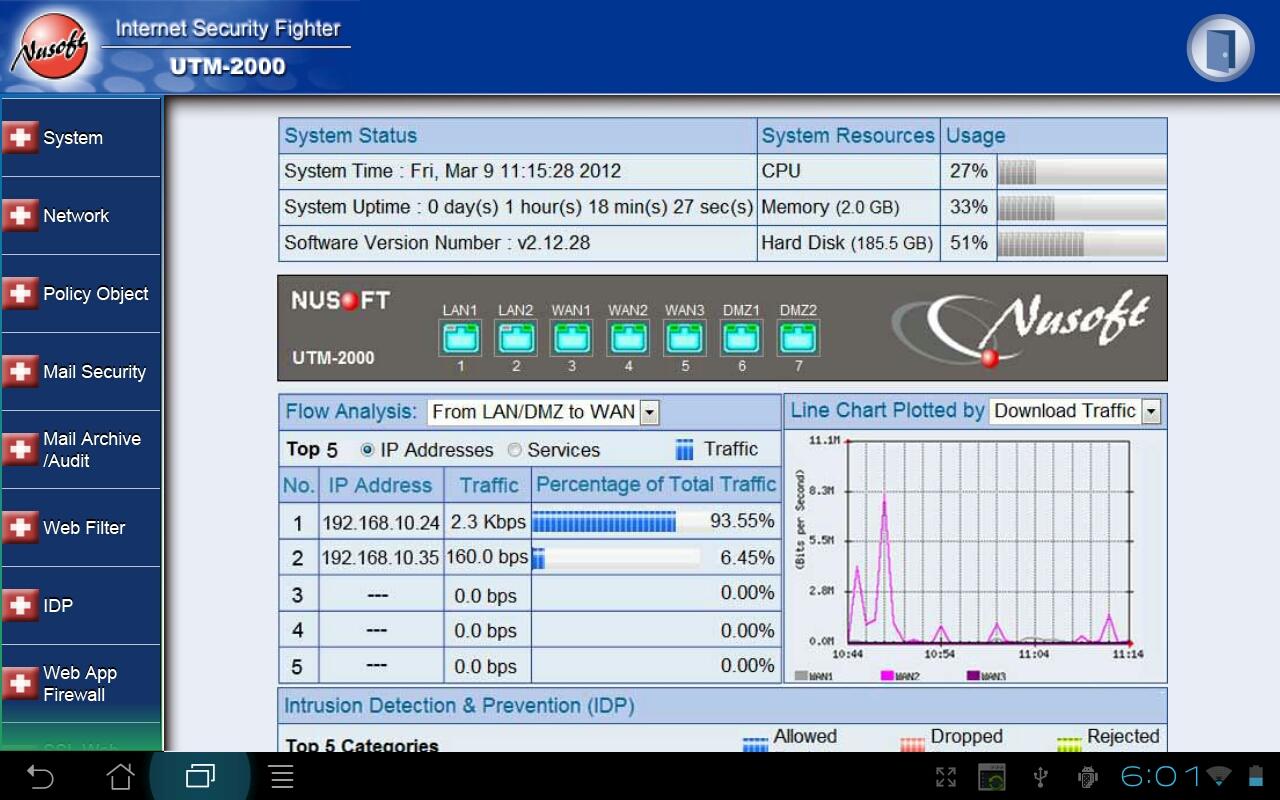1280x800 pixels.
Task: Click the 2.3 Kbps traffic value
Action: click(x=488, y=522)
